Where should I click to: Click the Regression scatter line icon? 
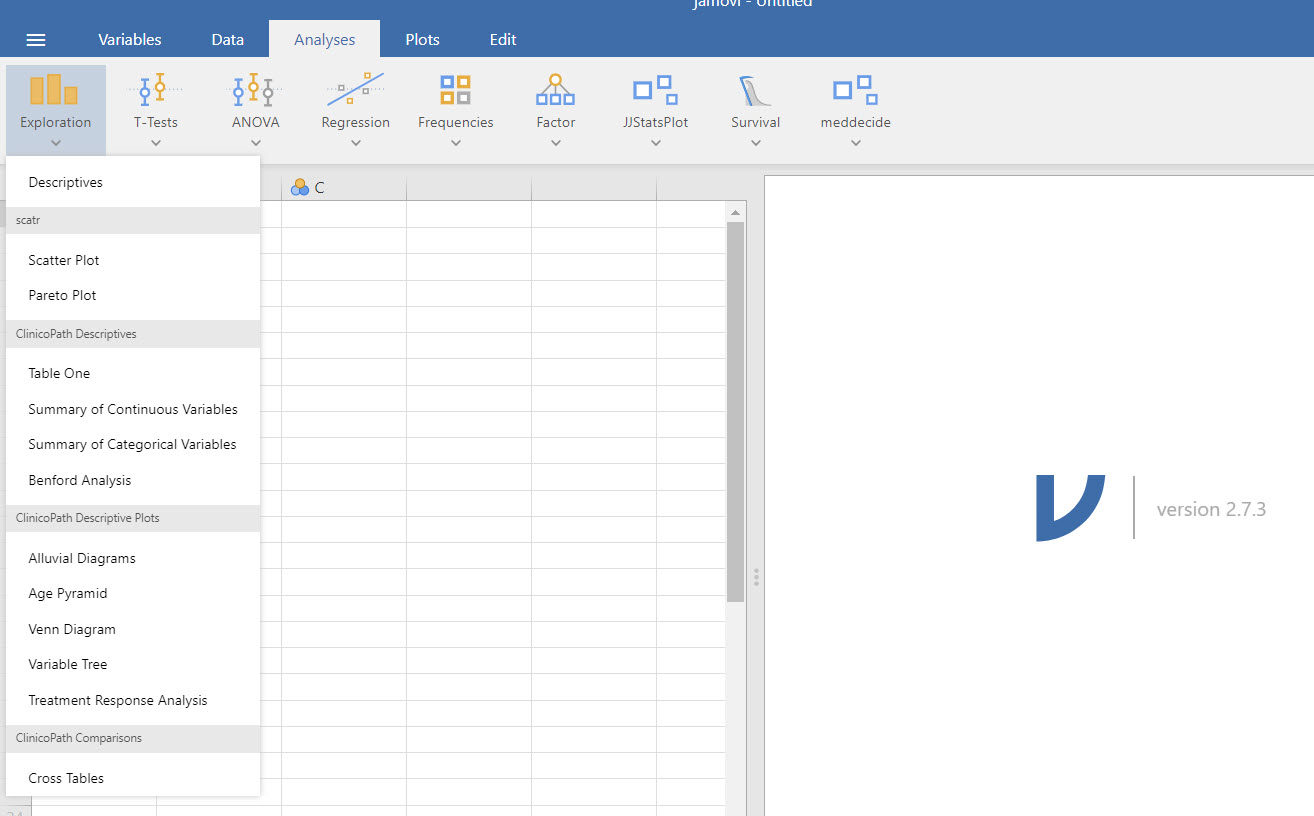point(355,89)
